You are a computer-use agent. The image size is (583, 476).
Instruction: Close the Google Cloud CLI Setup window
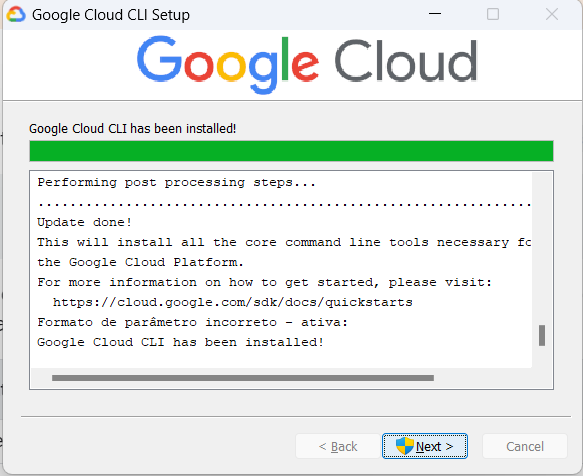click(552, 14)
